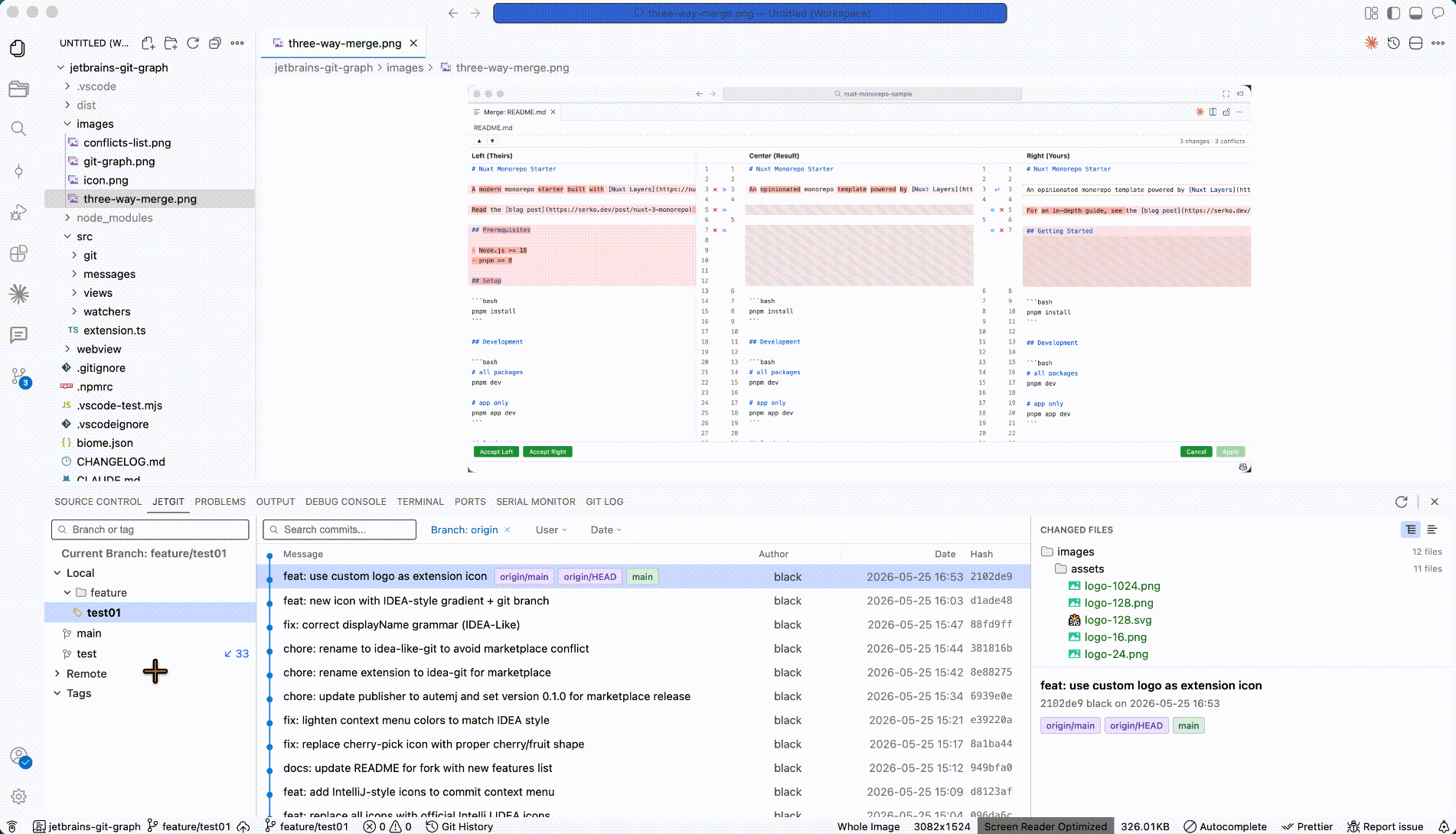1456x834 pixels.
Task: Focus the Branch or tag search field
Action: point(150,529)
